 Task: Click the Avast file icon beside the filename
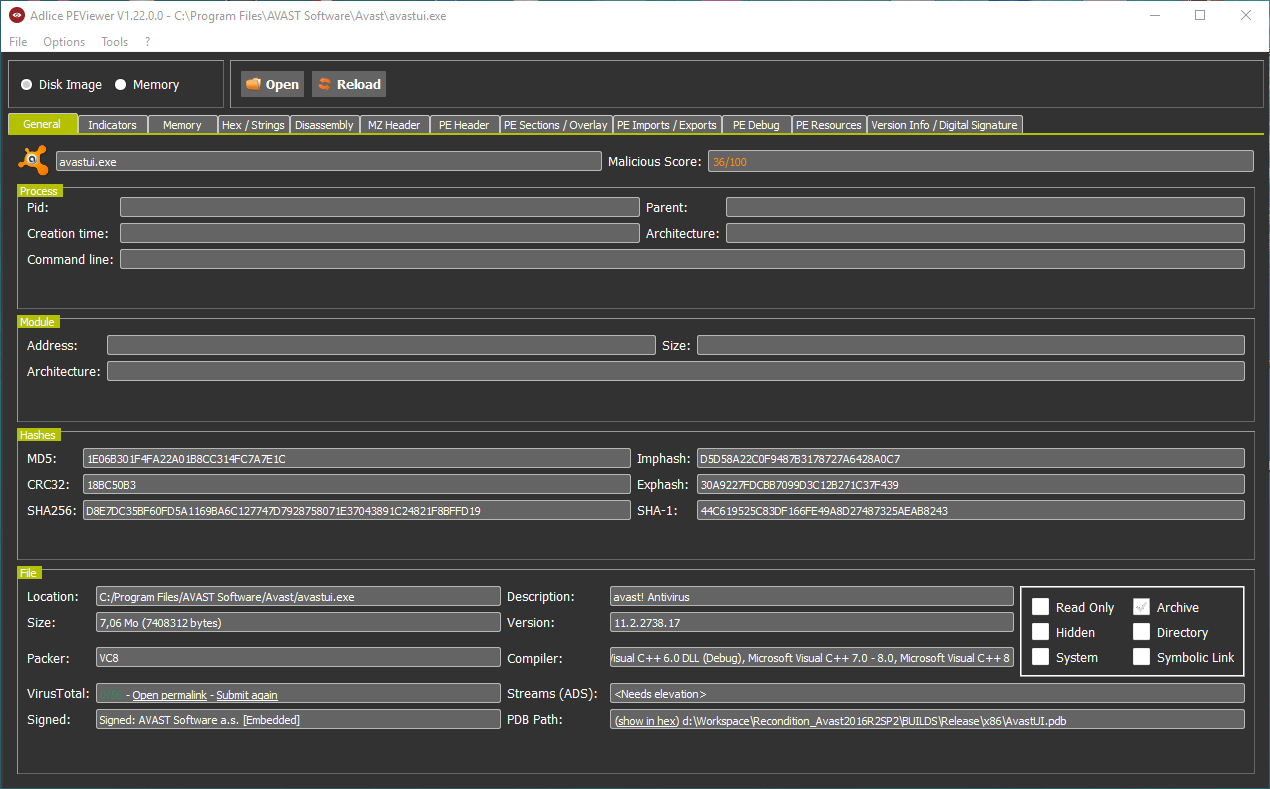pyautogui.click(x=33, y=161)
